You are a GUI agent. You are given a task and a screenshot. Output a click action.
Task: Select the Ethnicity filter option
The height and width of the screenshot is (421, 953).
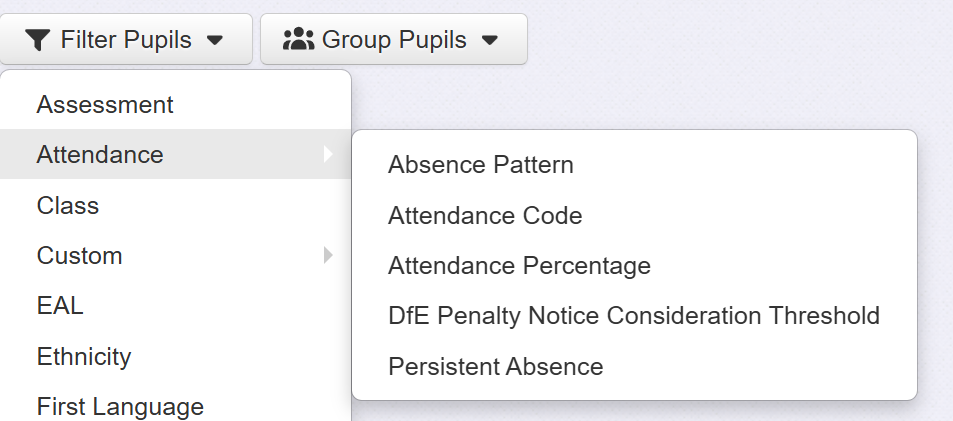pyautogui.click(x=84, y=356)
